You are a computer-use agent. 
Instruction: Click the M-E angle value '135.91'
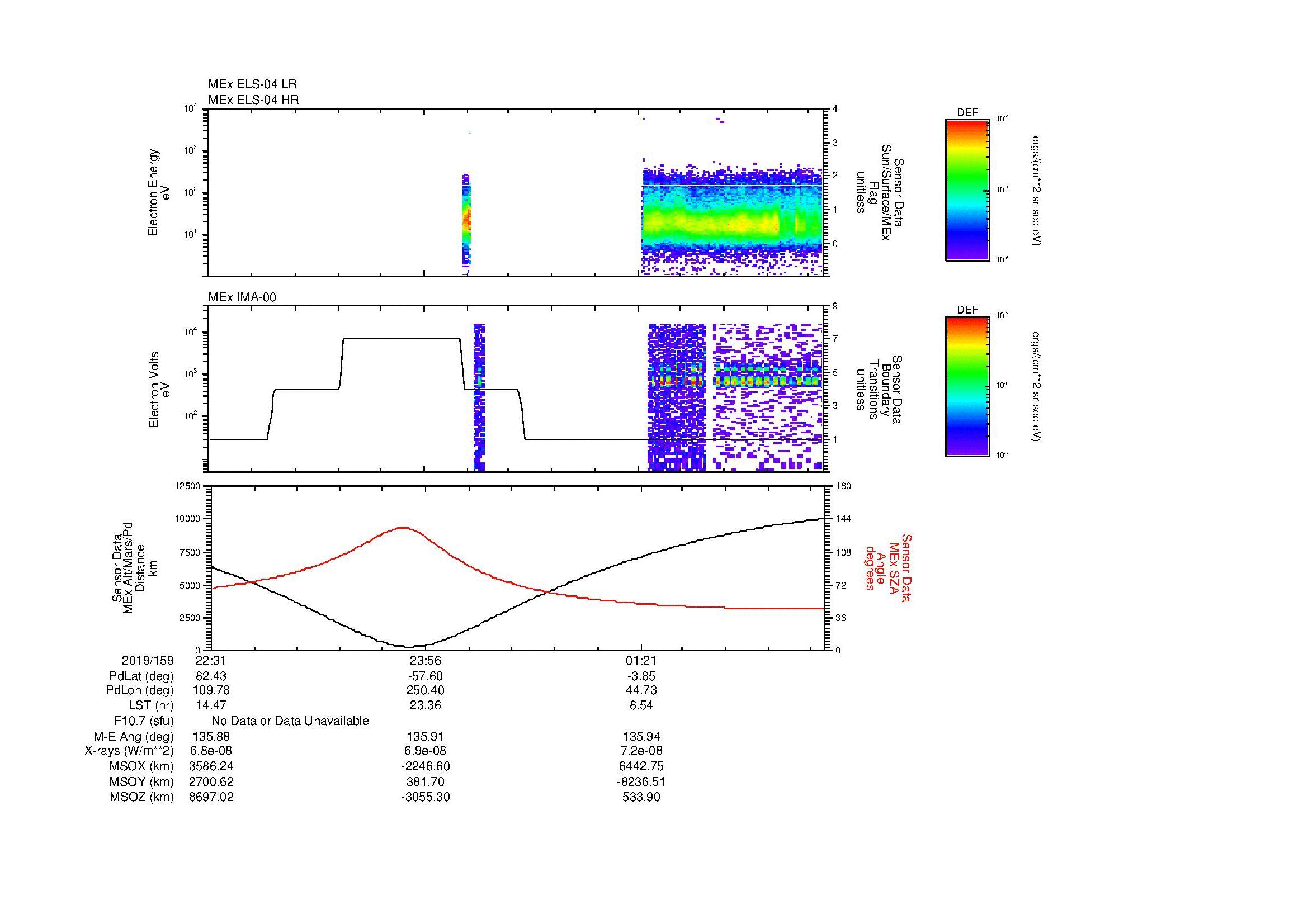(x=425, y=736)
